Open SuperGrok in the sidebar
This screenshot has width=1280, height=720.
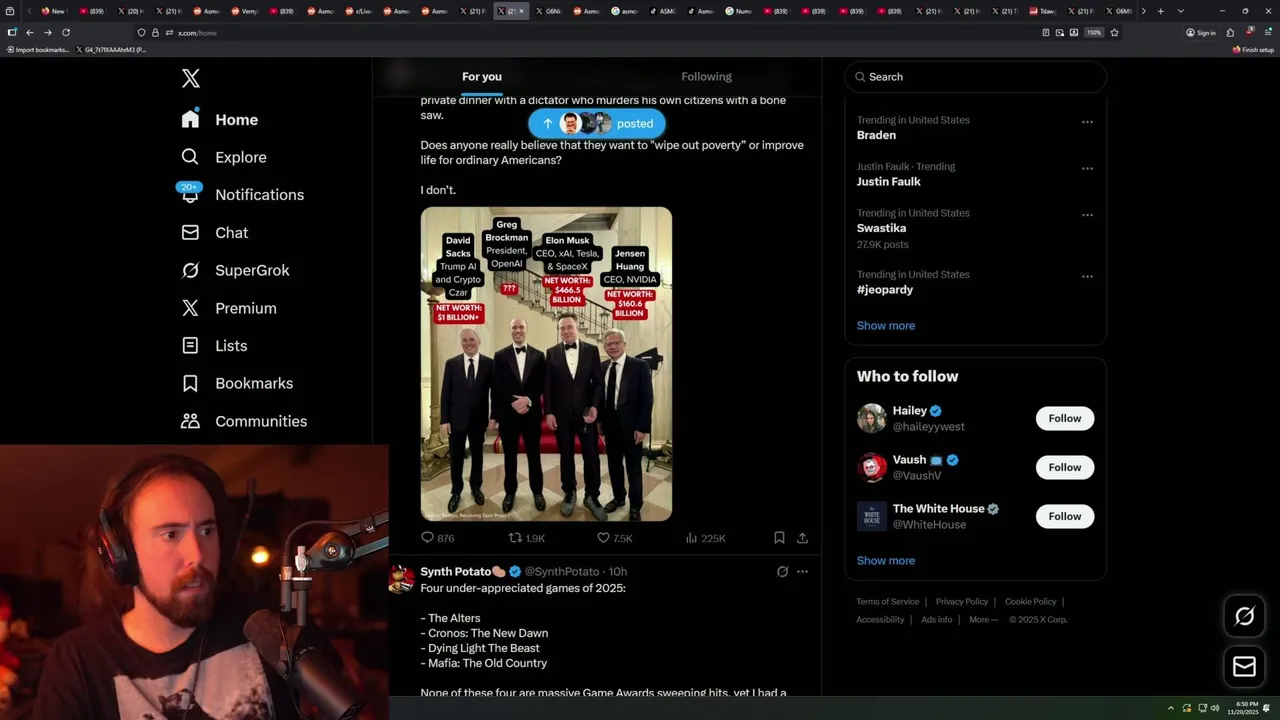coord(235,271)
